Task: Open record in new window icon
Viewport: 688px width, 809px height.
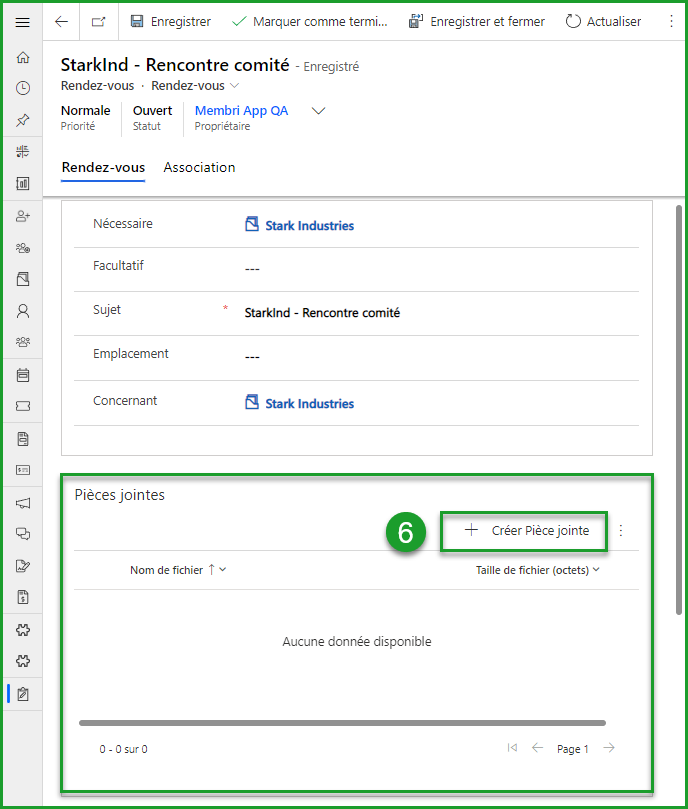Action: tap(98, 21)
